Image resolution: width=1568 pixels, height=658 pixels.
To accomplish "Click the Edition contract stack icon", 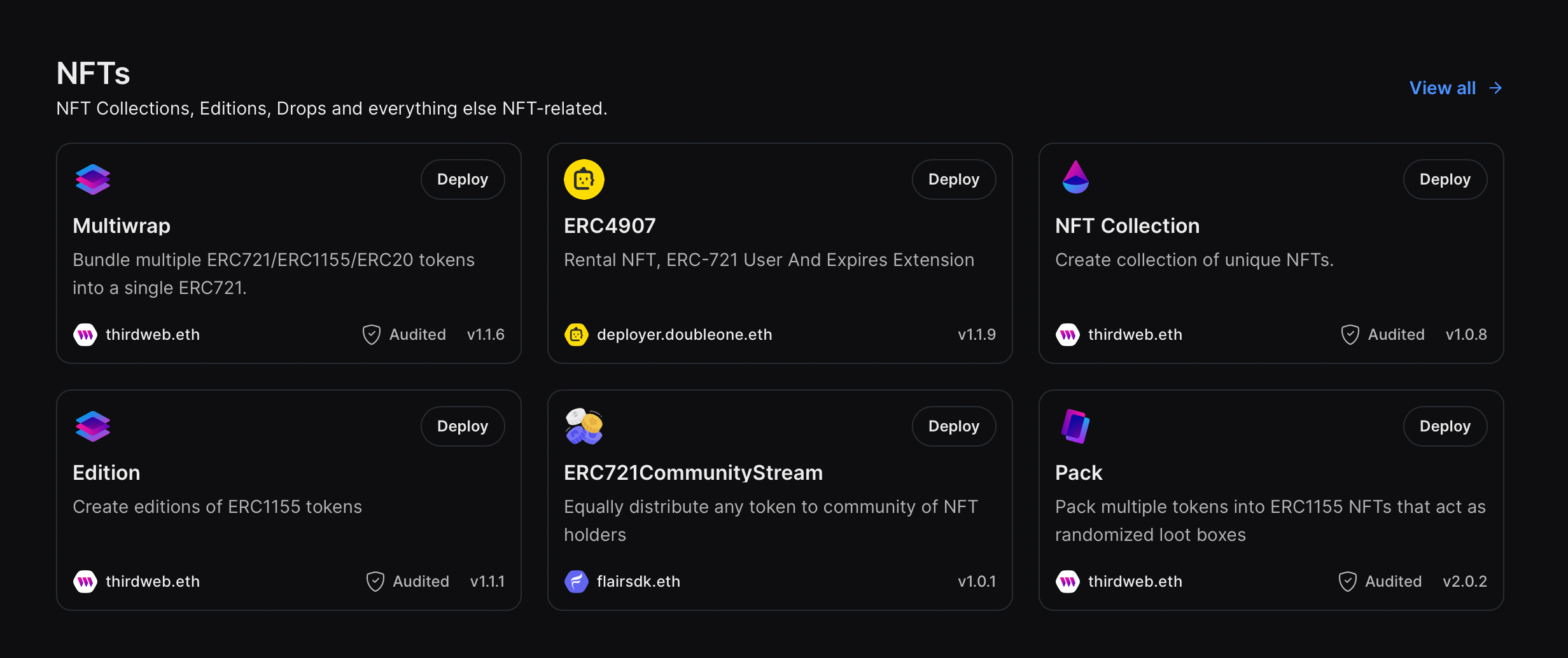I will [x=93, y=426].
